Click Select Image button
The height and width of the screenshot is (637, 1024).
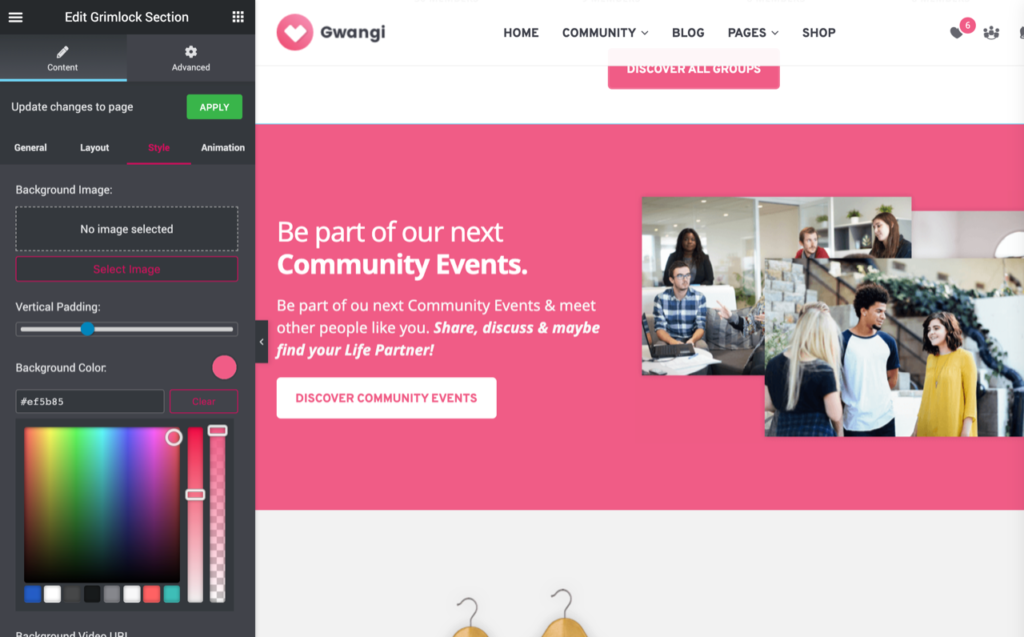pos(127,269)
